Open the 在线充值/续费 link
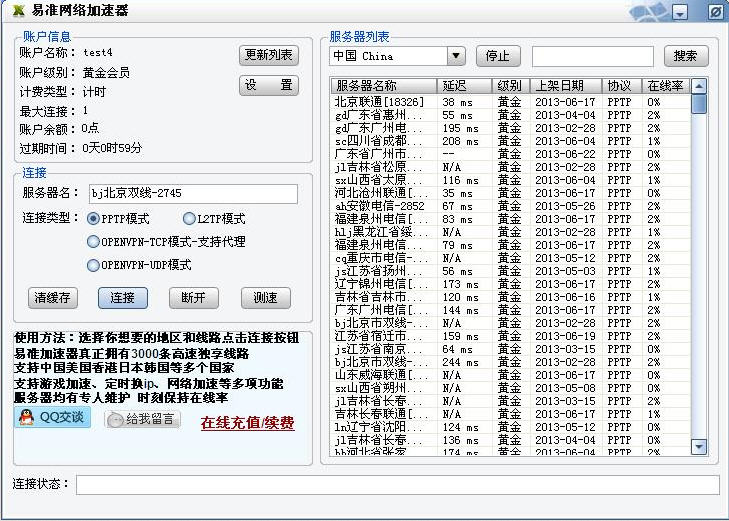Image resolution: width=729 pixels, height=521 pixels. pos(247,422)
